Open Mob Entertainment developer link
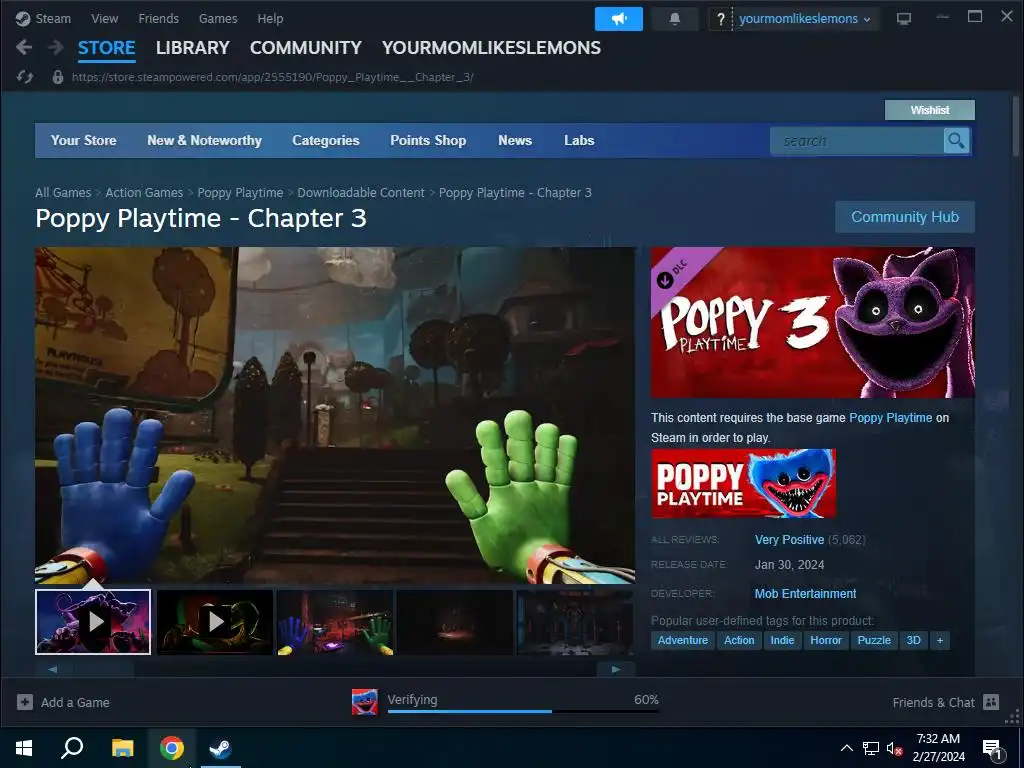 point(805,594)
